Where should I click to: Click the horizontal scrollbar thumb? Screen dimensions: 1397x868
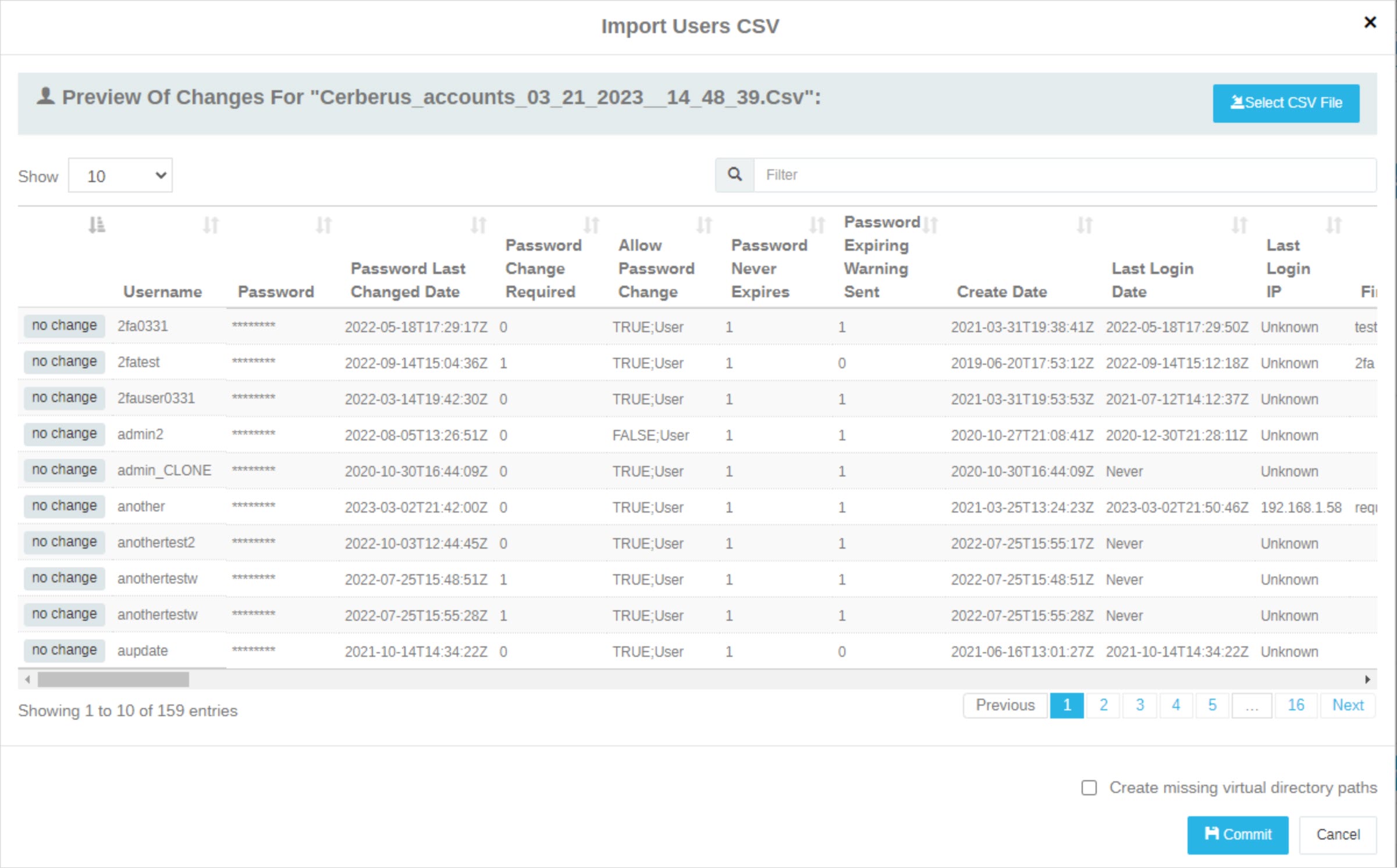click(113, 679)
